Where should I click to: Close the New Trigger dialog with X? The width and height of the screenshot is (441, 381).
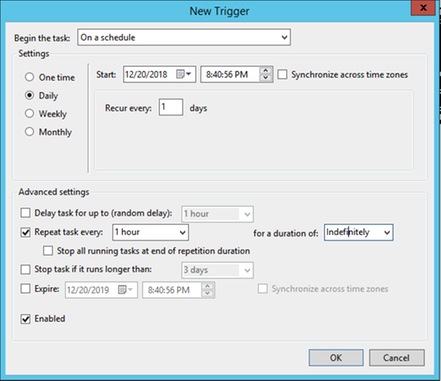tap(423, 8)
